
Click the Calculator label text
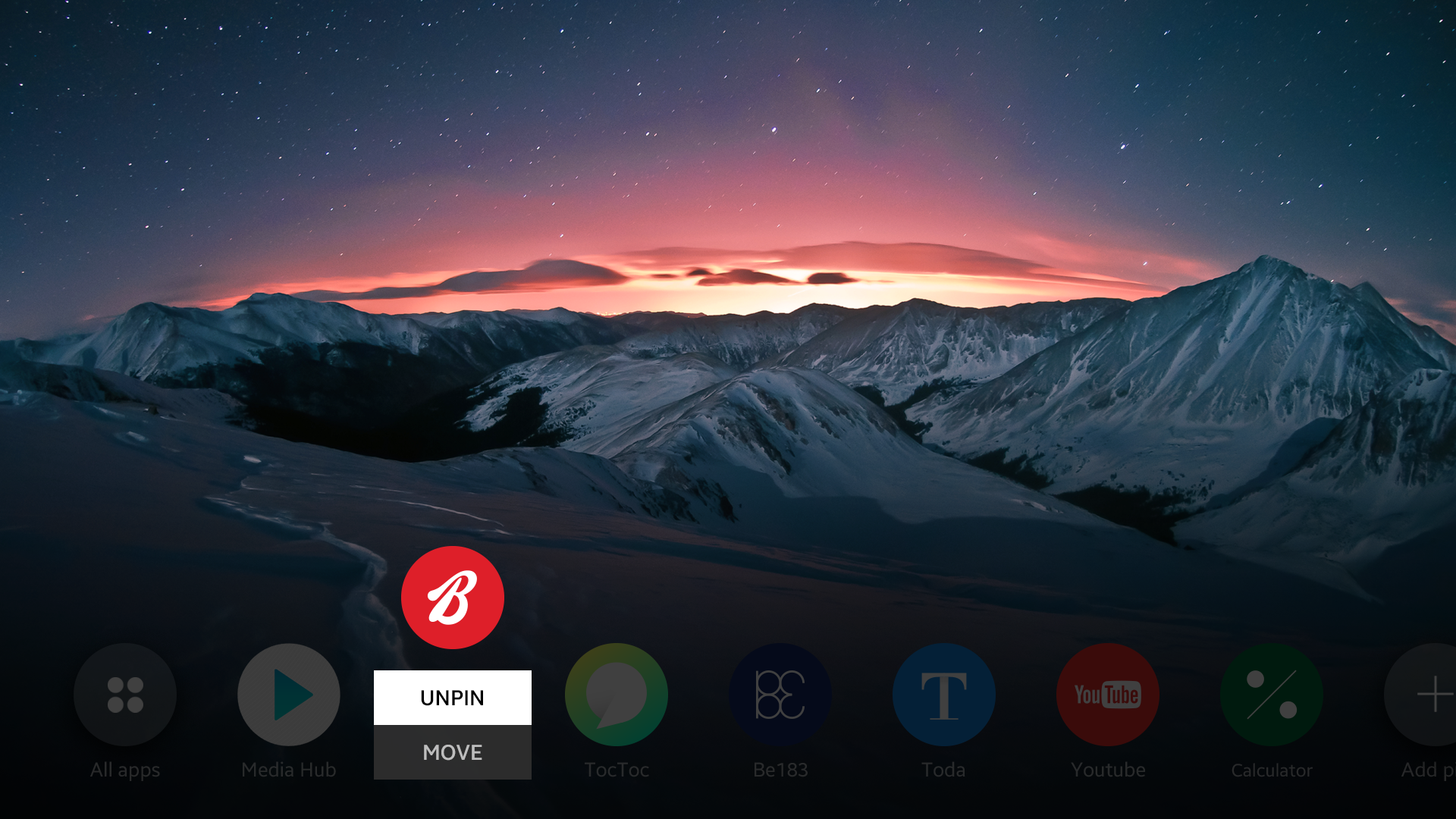pos(1272,770)
